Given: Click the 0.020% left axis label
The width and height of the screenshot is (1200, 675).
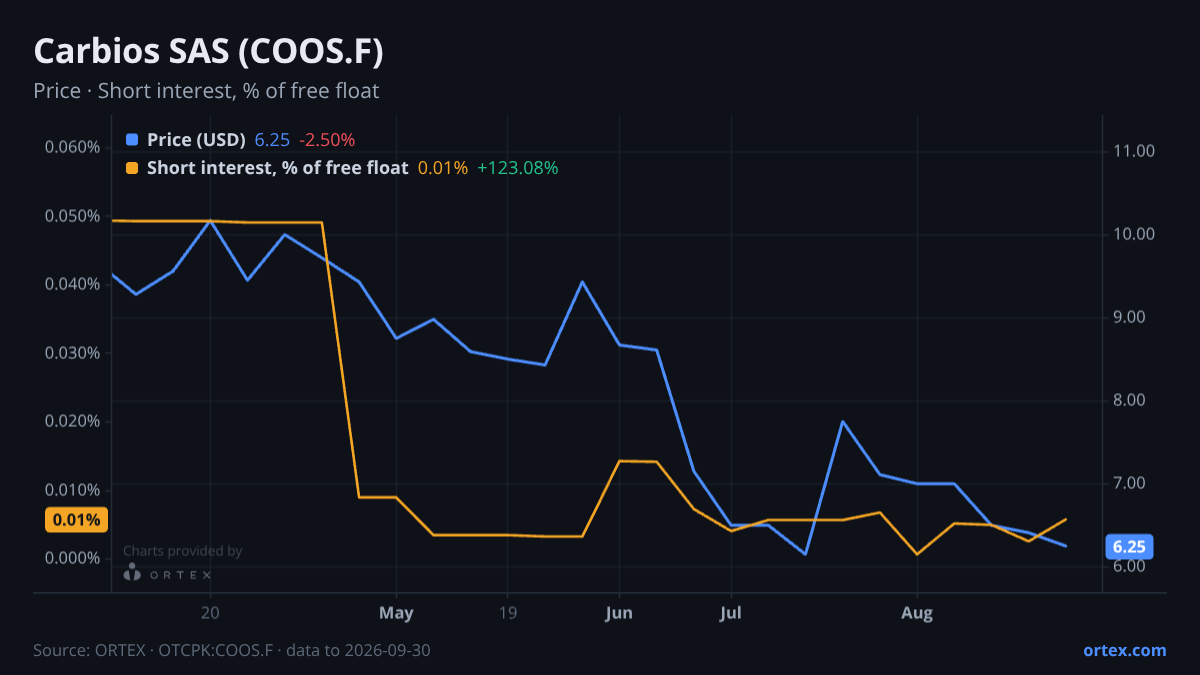Looking at the screenshot, I should pos(72,421).
